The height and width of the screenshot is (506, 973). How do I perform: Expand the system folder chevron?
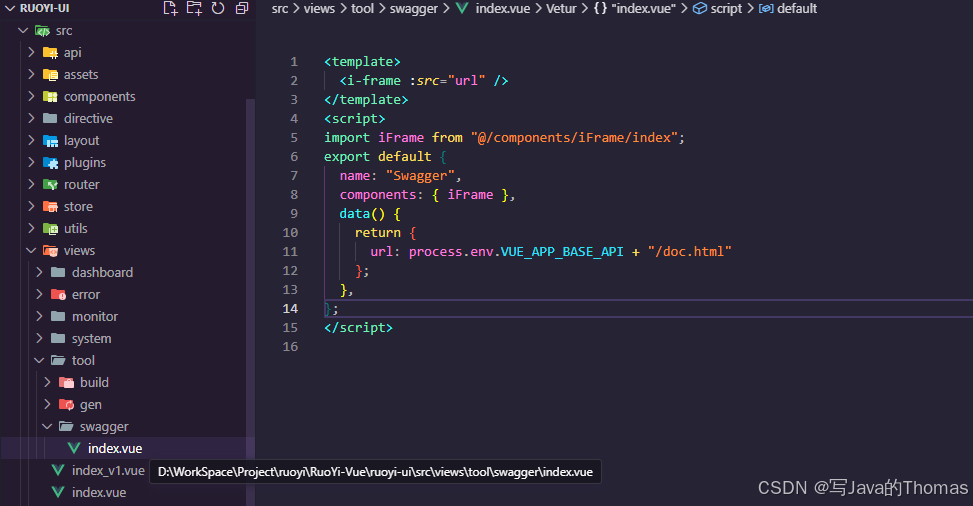point(39,338)
